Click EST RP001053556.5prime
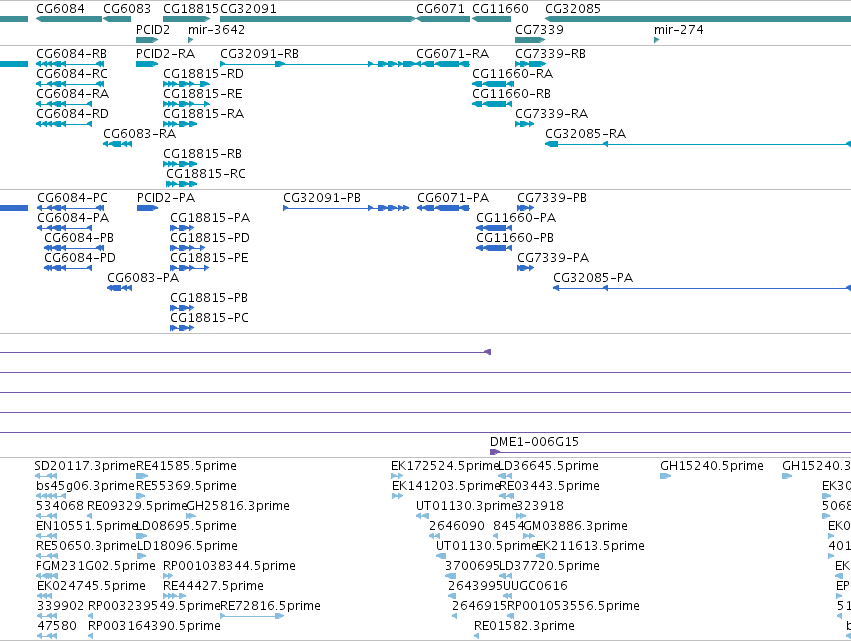The width and height of the screenshot is (851, 641). pos(573,606)
